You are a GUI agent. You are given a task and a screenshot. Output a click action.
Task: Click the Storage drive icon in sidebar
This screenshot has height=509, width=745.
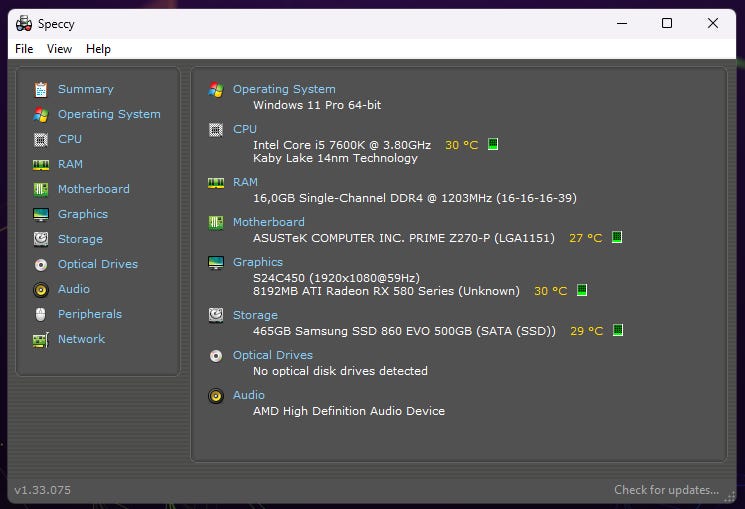[x=41, y=239]
